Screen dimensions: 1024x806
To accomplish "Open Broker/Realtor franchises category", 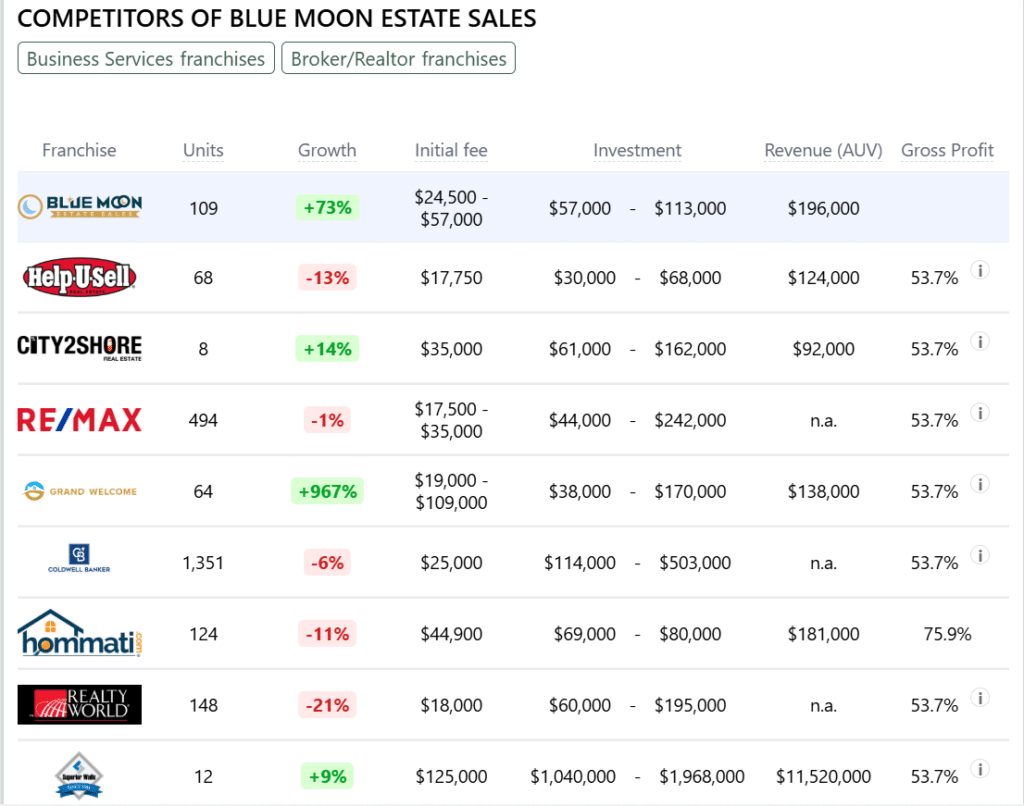I will (398, 58).
